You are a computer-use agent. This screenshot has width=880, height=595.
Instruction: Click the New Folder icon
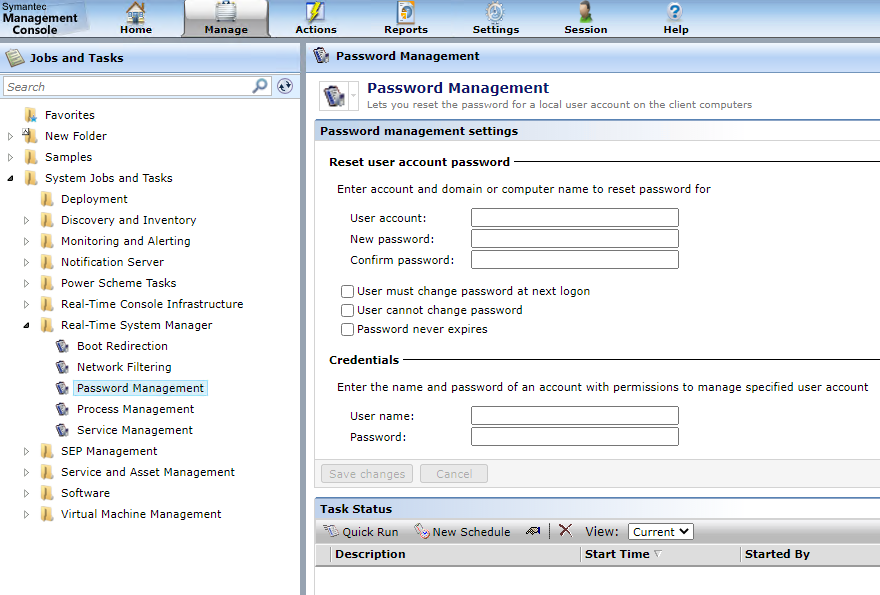coord(30,136)
